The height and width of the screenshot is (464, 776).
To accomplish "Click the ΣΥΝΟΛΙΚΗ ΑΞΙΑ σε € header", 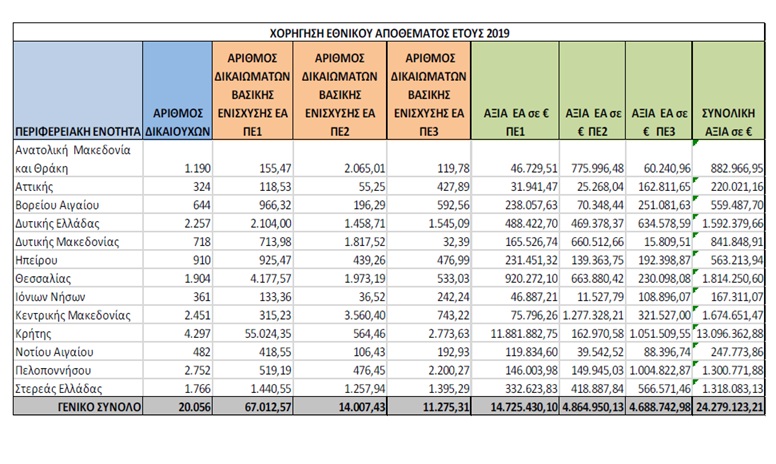I will pyautogui.click(x=731, y=122).
